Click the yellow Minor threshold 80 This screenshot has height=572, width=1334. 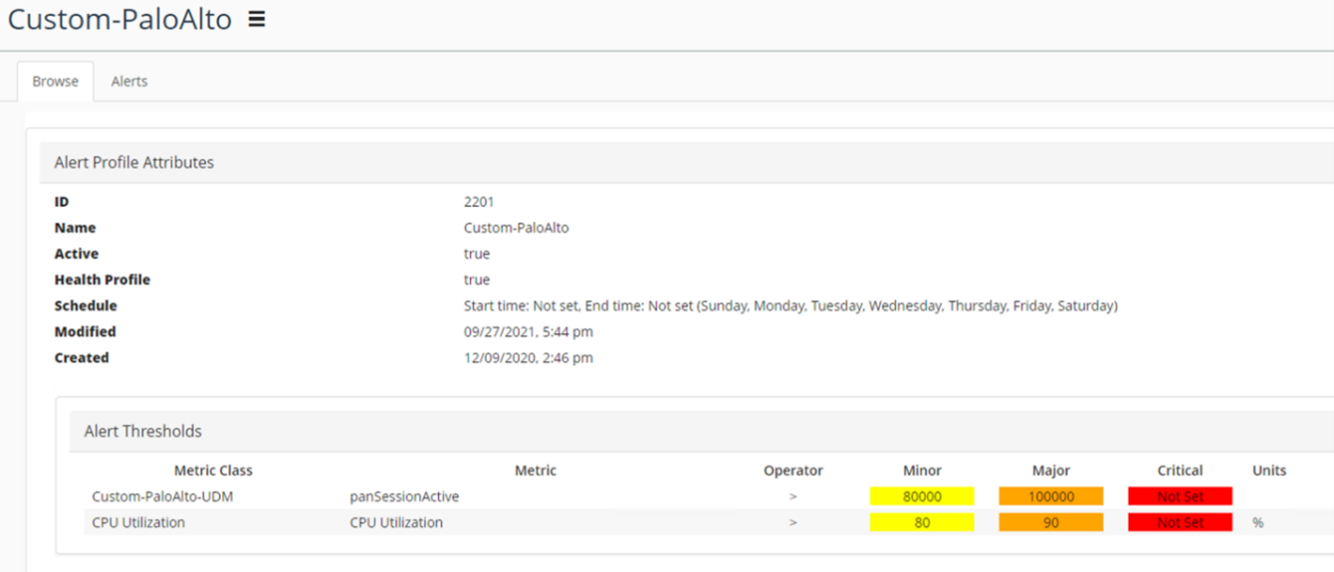[921, 522]
